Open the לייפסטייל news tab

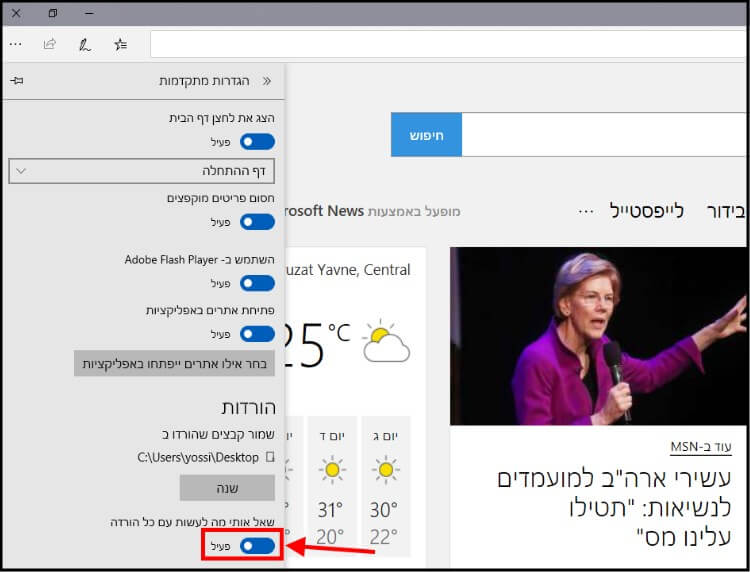tap(647, 211)
